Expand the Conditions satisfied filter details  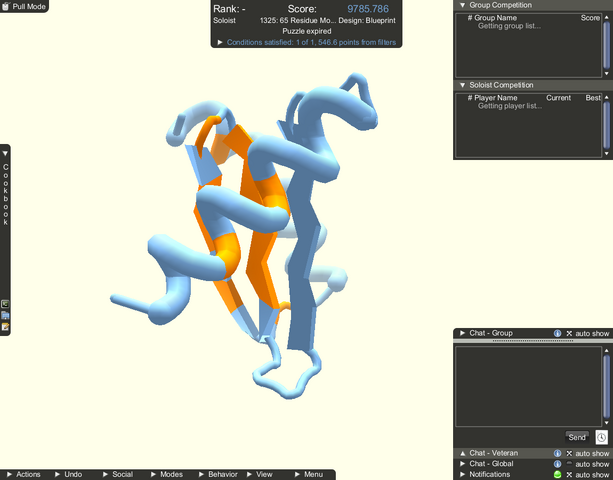220,42
